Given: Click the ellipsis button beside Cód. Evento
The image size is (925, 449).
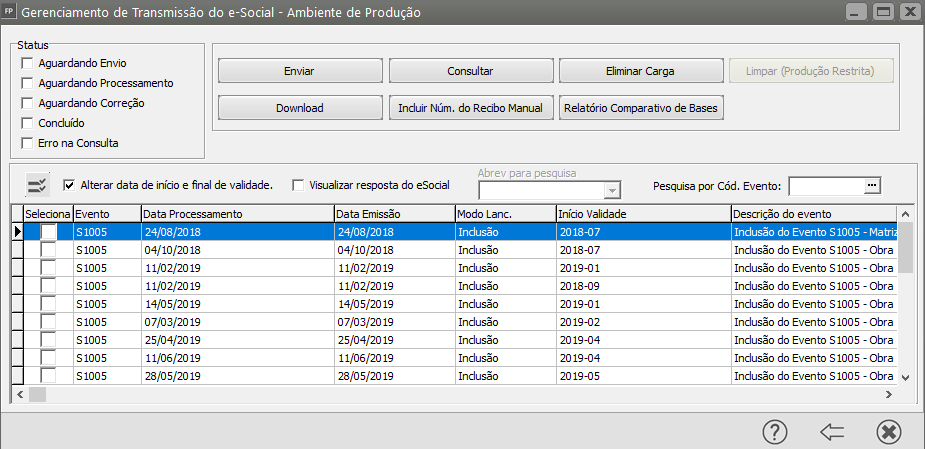Looking at the screenshot, I should [871, 185].
